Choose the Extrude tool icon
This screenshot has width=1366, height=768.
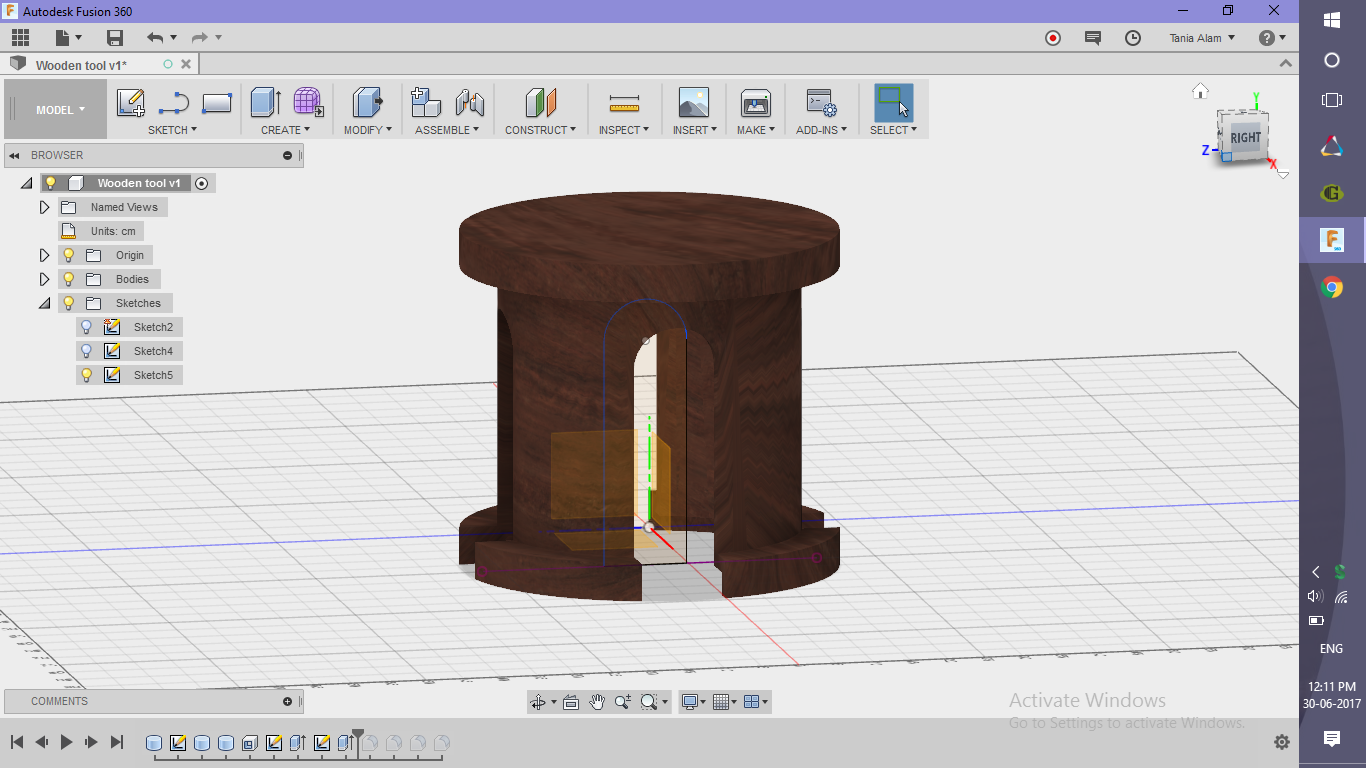tap(265, 102)
